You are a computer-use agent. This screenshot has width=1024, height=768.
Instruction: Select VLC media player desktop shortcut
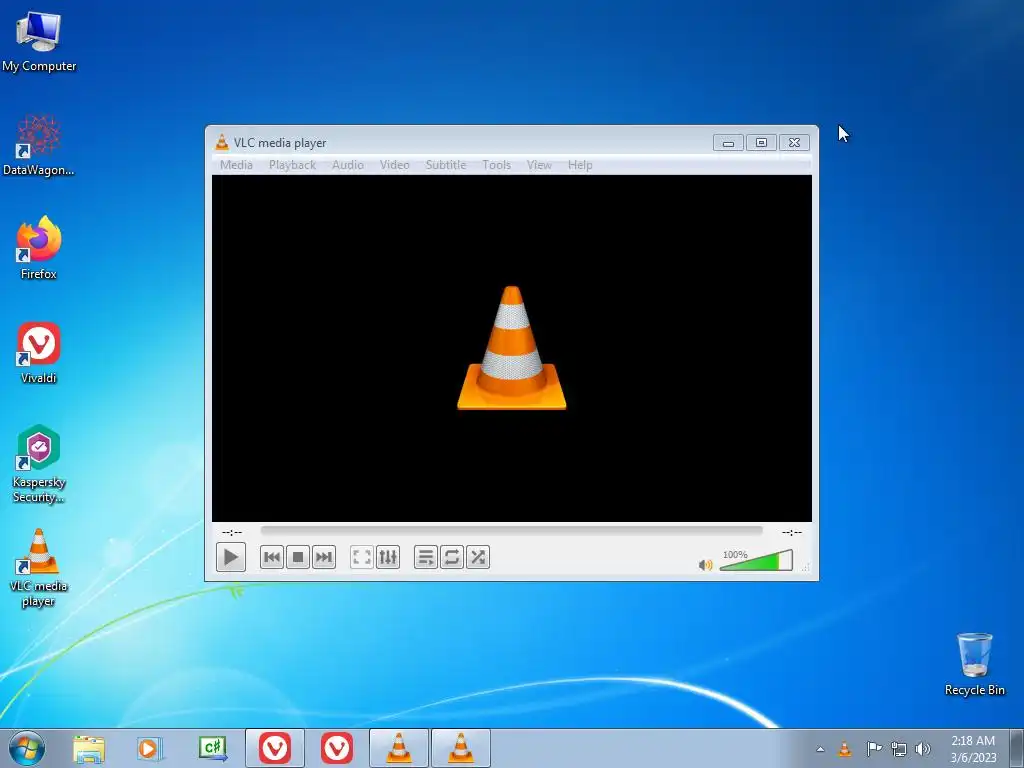[x=39, y=568]
